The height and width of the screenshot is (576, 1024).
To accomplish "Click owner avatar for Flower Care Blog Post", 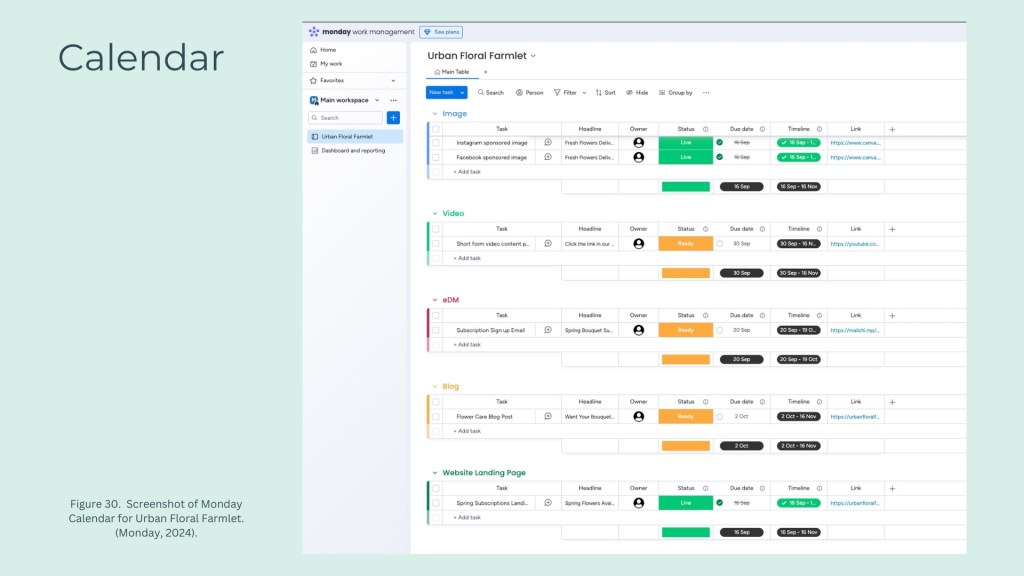I will [x=639, y=416].
